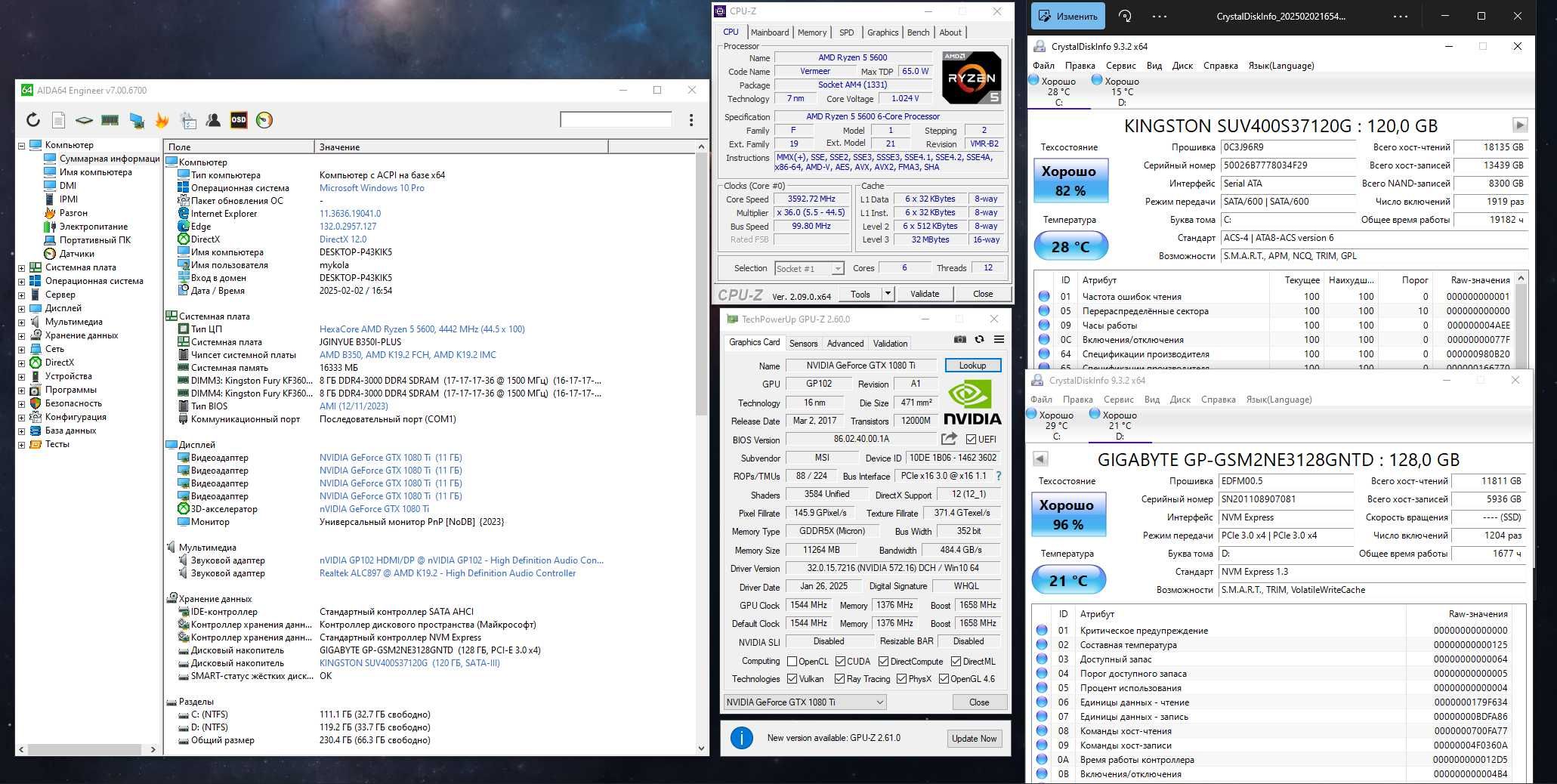Toggle the PhysX checkbox in GPU-Z

point(901,678)
